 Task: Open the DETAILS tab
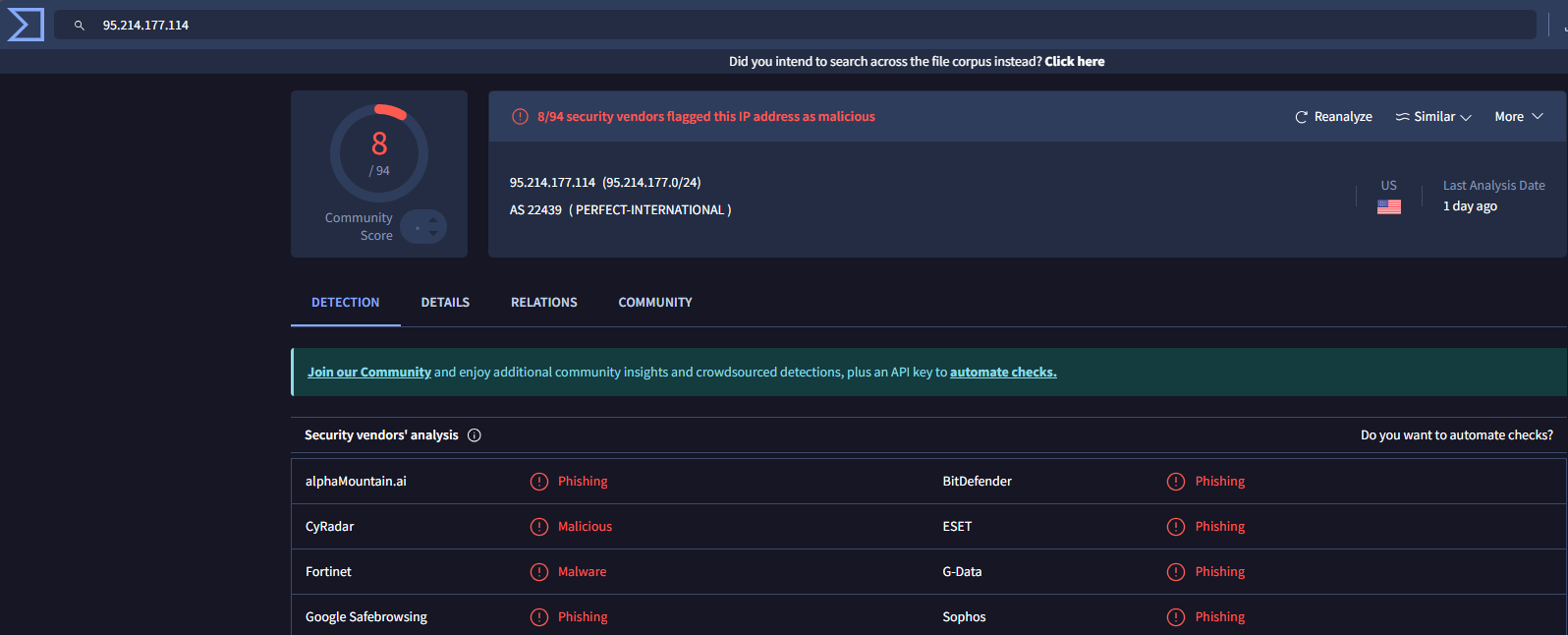coord(445,303)
